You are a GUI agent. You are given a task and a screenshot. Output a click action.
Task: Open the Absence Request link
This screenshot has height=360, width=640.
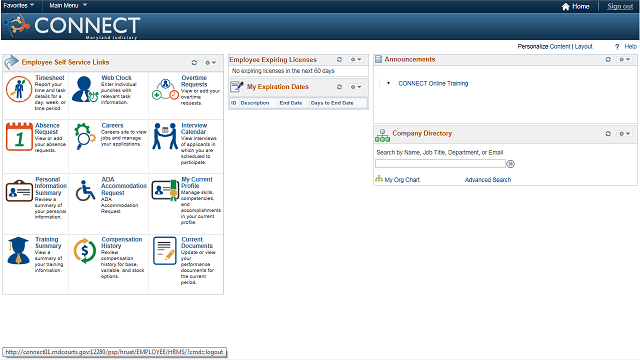[47, 129]
